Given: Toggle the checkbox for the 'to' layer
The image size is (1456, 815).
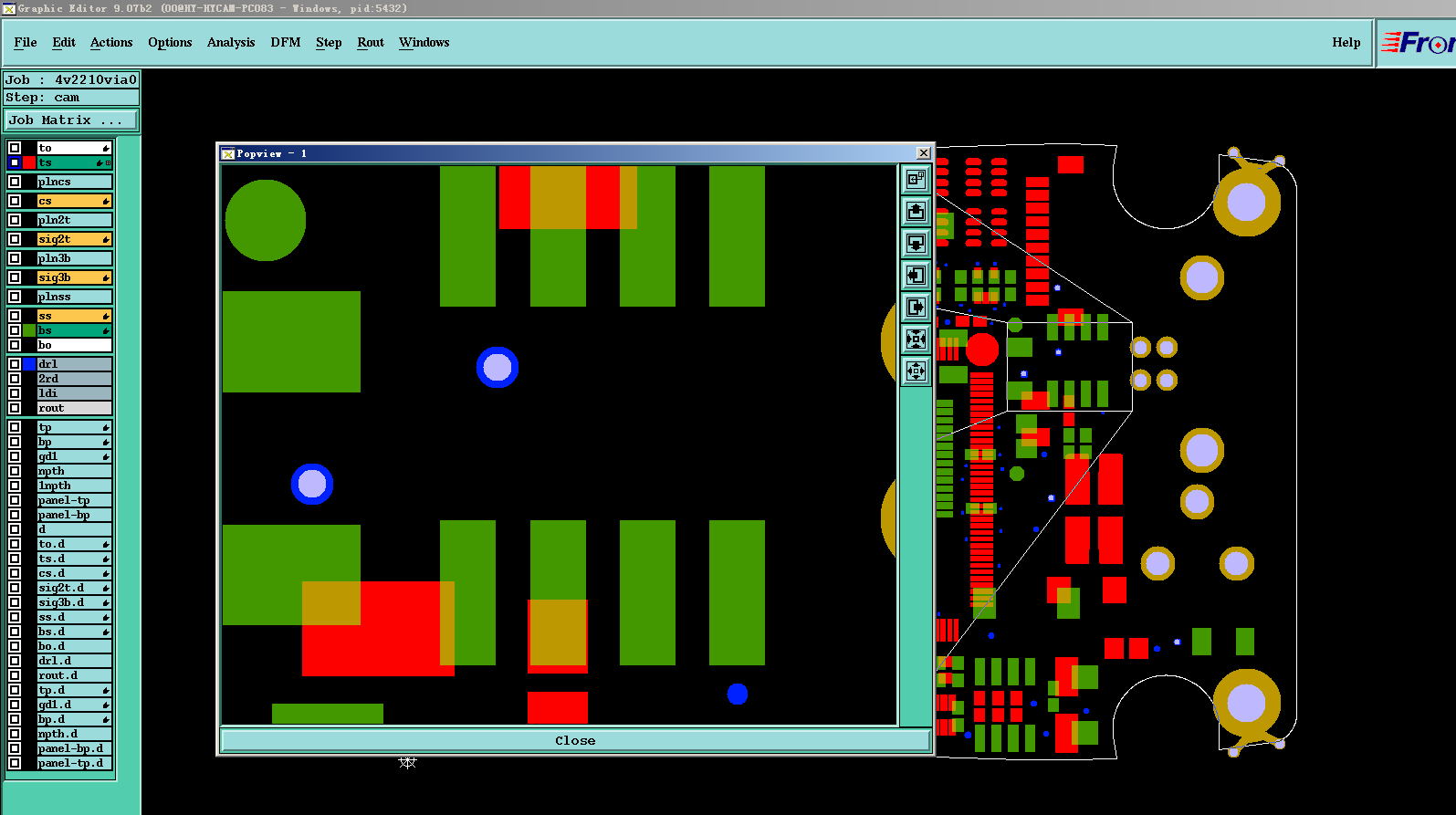Looking at the screenshot, I should click(x=15, y=148).
